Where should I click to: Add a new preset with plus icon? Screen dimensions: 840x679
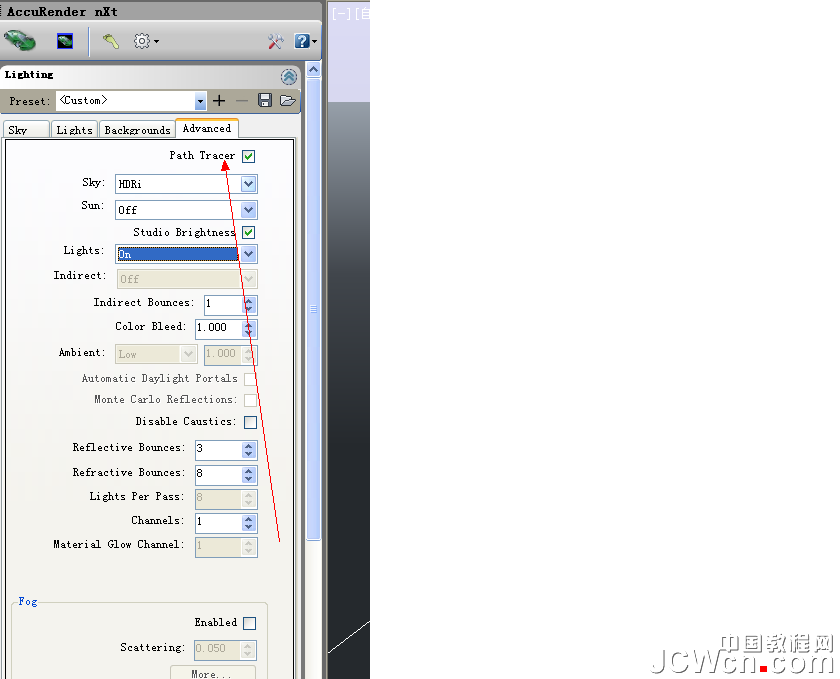pos(219,101)
